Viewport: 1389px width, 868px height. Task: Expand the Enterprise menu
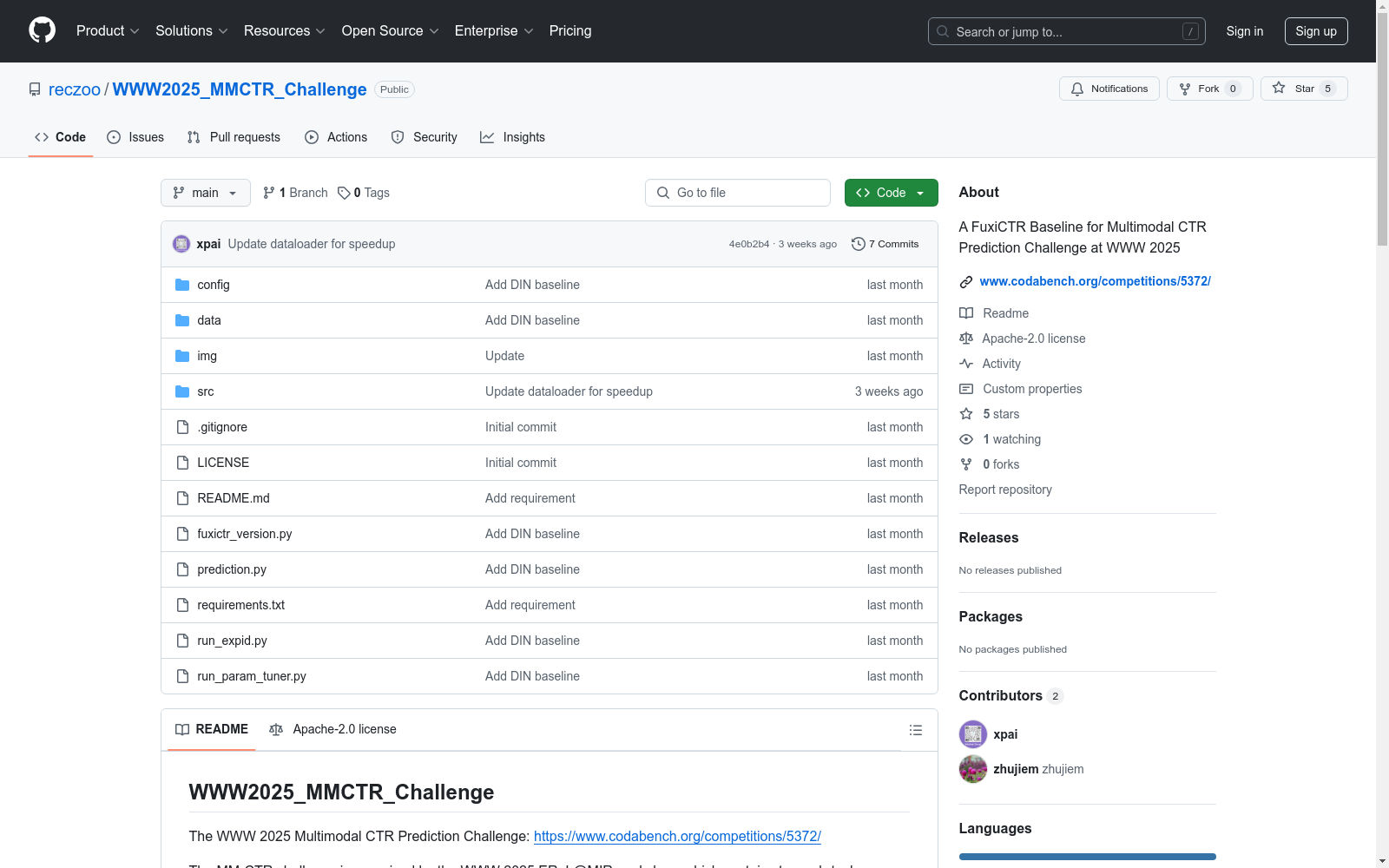click(x=494, y=31)
